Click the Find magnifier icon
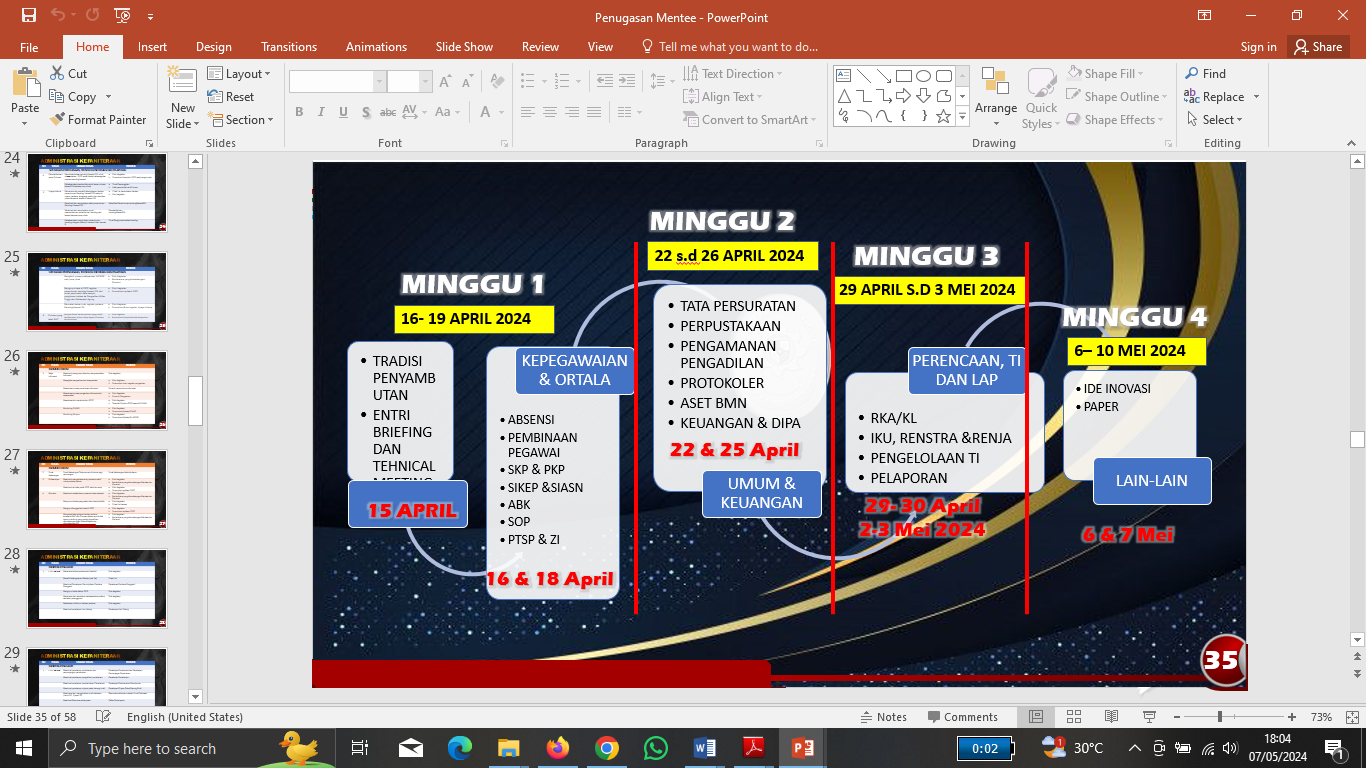 (1192, 74)
